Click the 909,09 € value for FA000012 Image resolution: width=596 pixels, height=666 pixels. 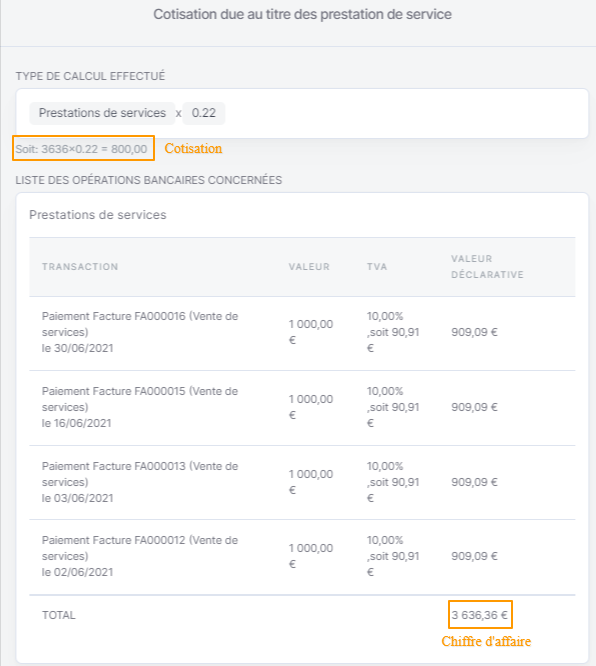click(474, 556)
